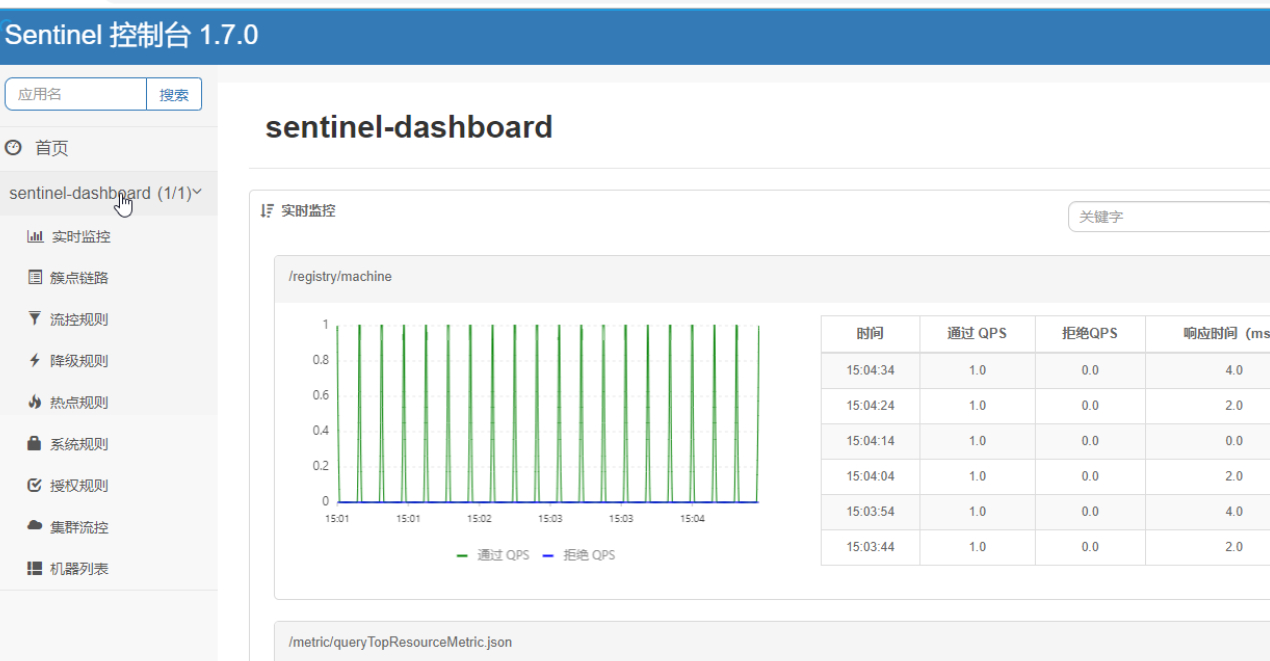
Task: Click the list icon for 簇点链路
Action: [35, 278]
